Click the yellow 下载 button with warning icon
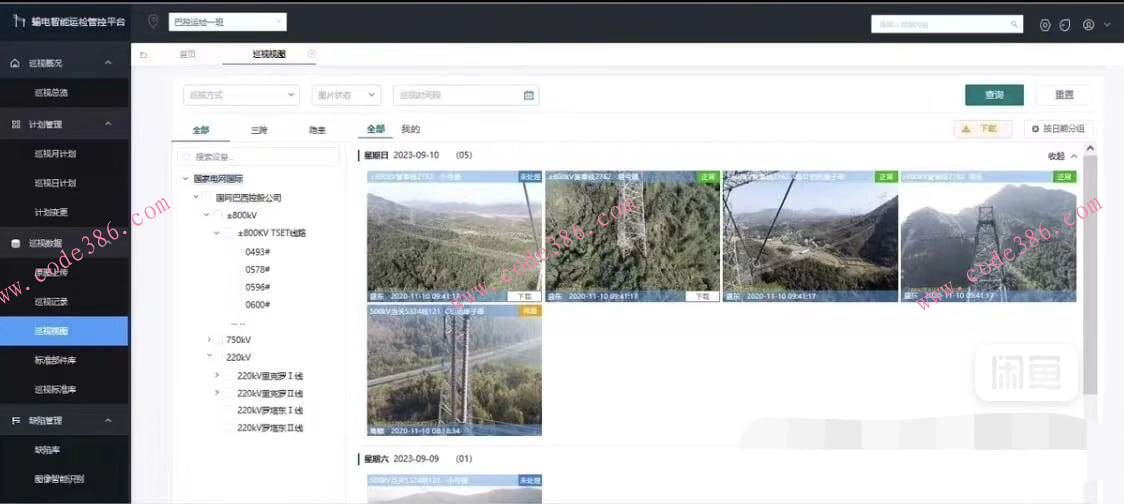 tap(982, 129)
